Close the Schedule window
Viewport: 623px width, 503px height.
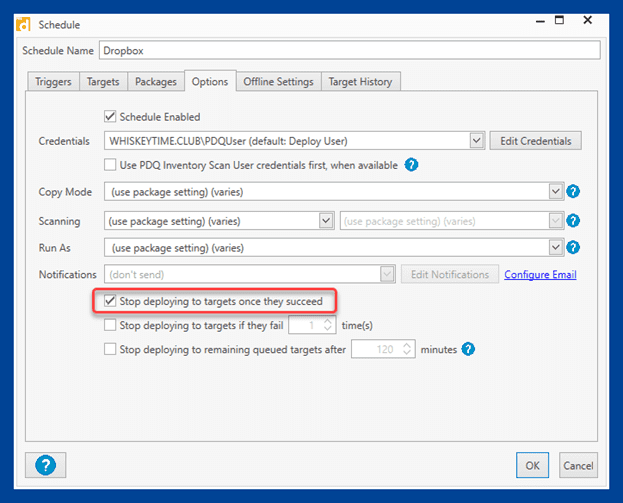[588, 20]
